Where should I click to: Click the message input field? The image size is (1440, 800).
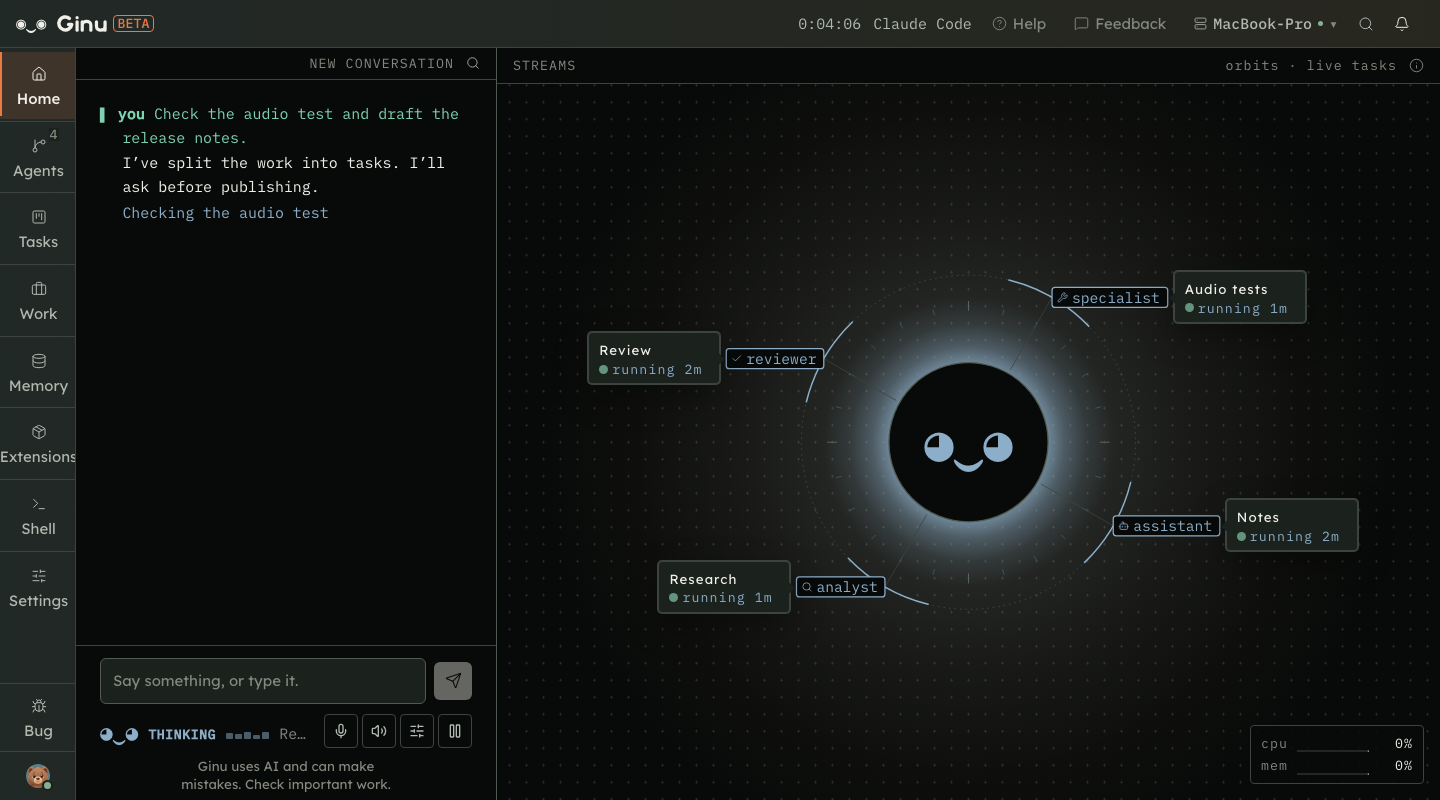pos(263,680)
